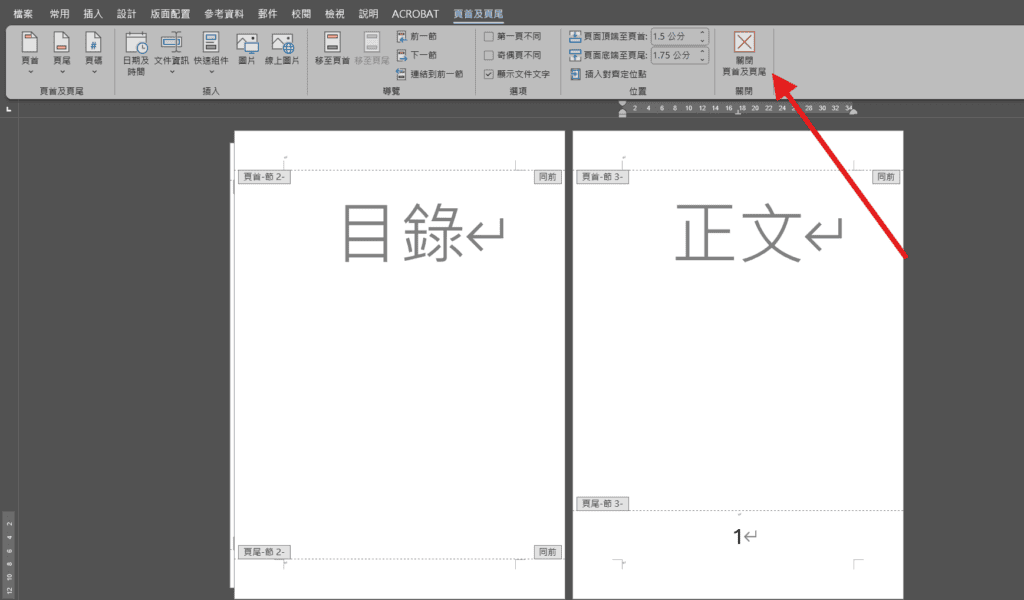This screenshot has height=600, width=1024.
Task: Open the 頁尾 (Footer) gallery
Action: coord(61,52)
